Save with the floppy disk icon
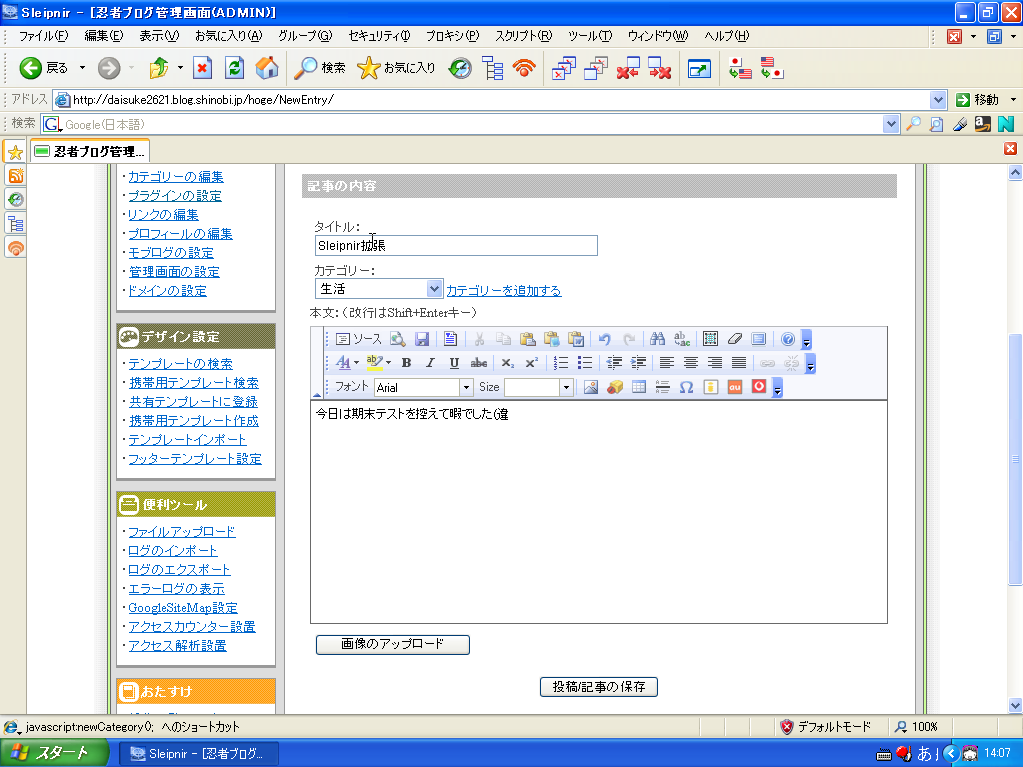Image resolution: width=1023 pixels, height=767 pixels. [x=422, y=338]
